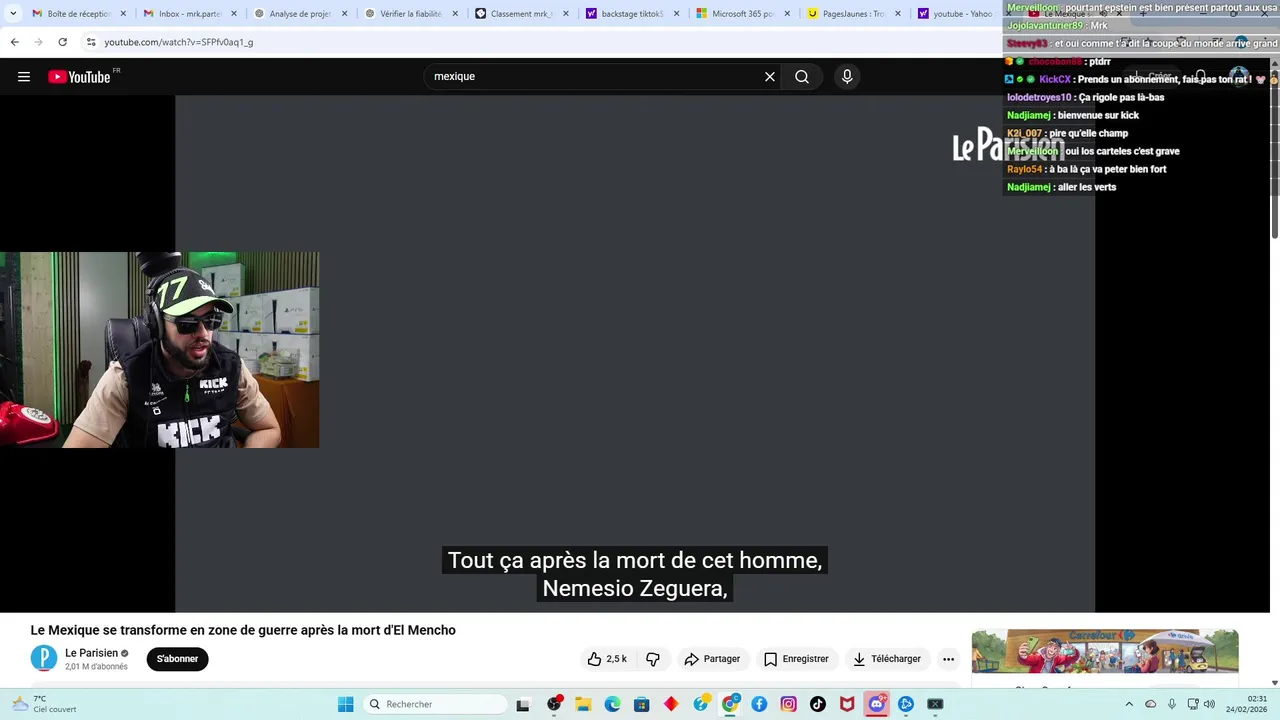Go back with the browser back arrow
This screenshot has width=1280, height=720.
point(14,42)
